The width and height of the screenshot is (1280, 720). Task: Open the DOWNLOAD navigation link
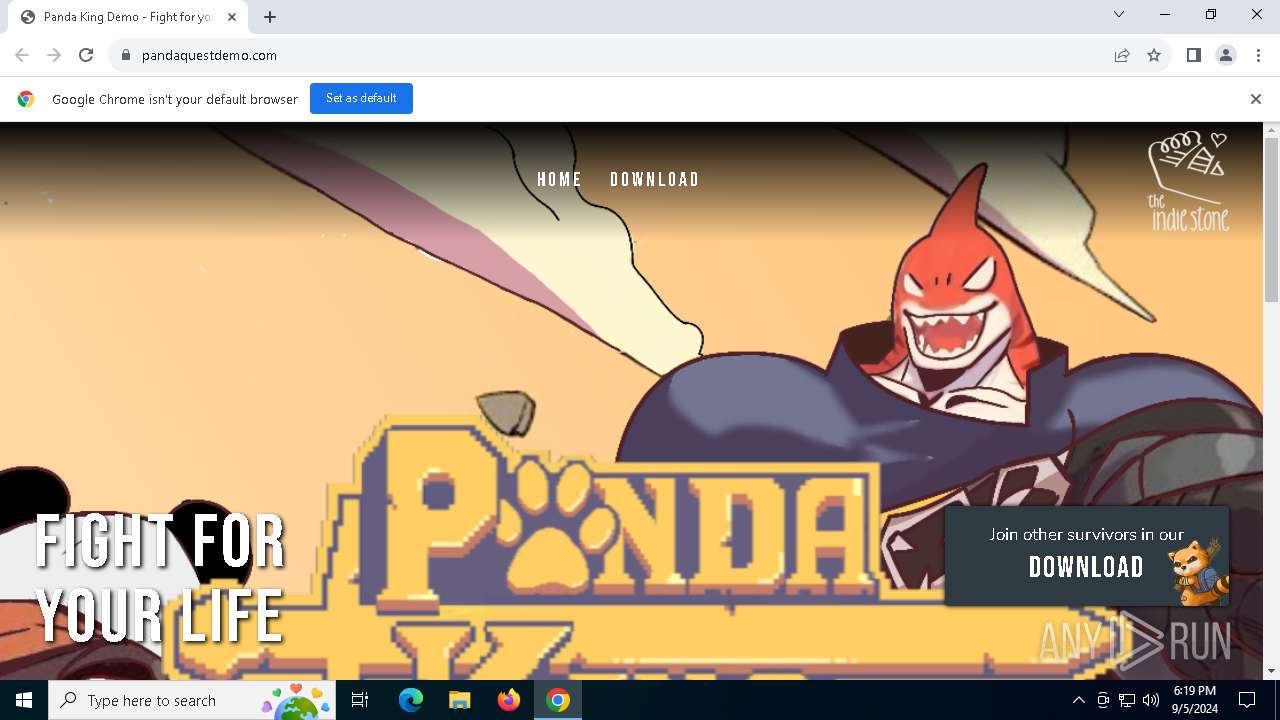[x=655, y=180]
